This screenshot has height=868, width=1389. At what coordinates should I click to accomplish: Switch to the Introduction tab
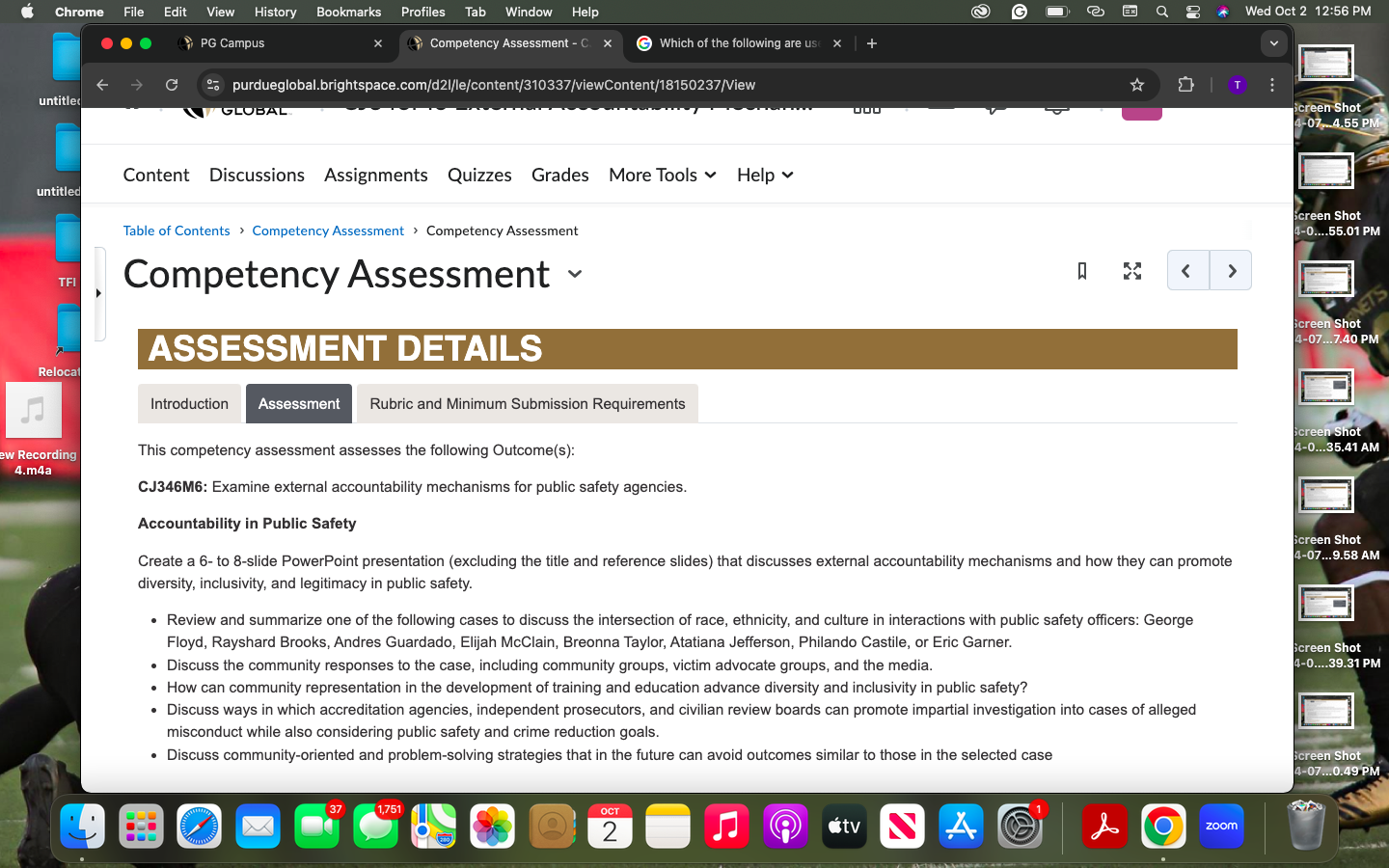pyautogui.click(x=189, y=404)
